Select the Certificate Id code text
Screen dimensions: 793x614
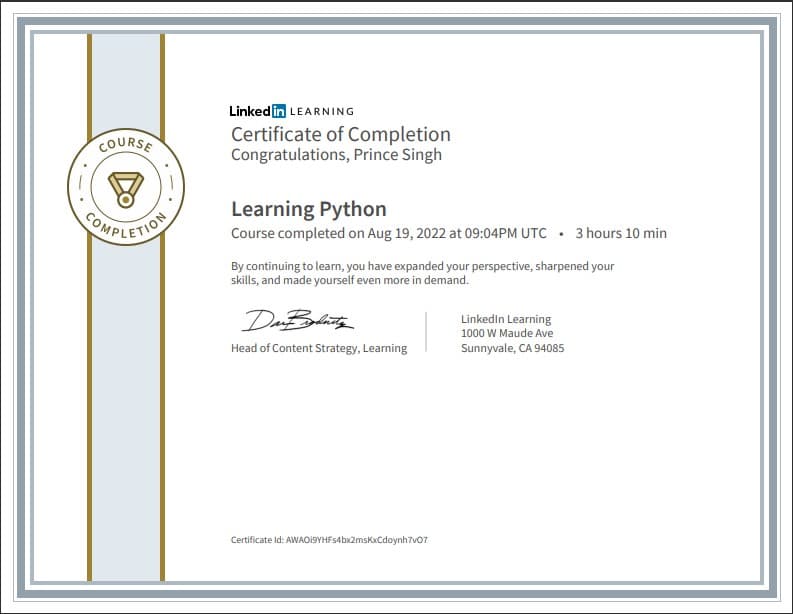click(357, 540)
